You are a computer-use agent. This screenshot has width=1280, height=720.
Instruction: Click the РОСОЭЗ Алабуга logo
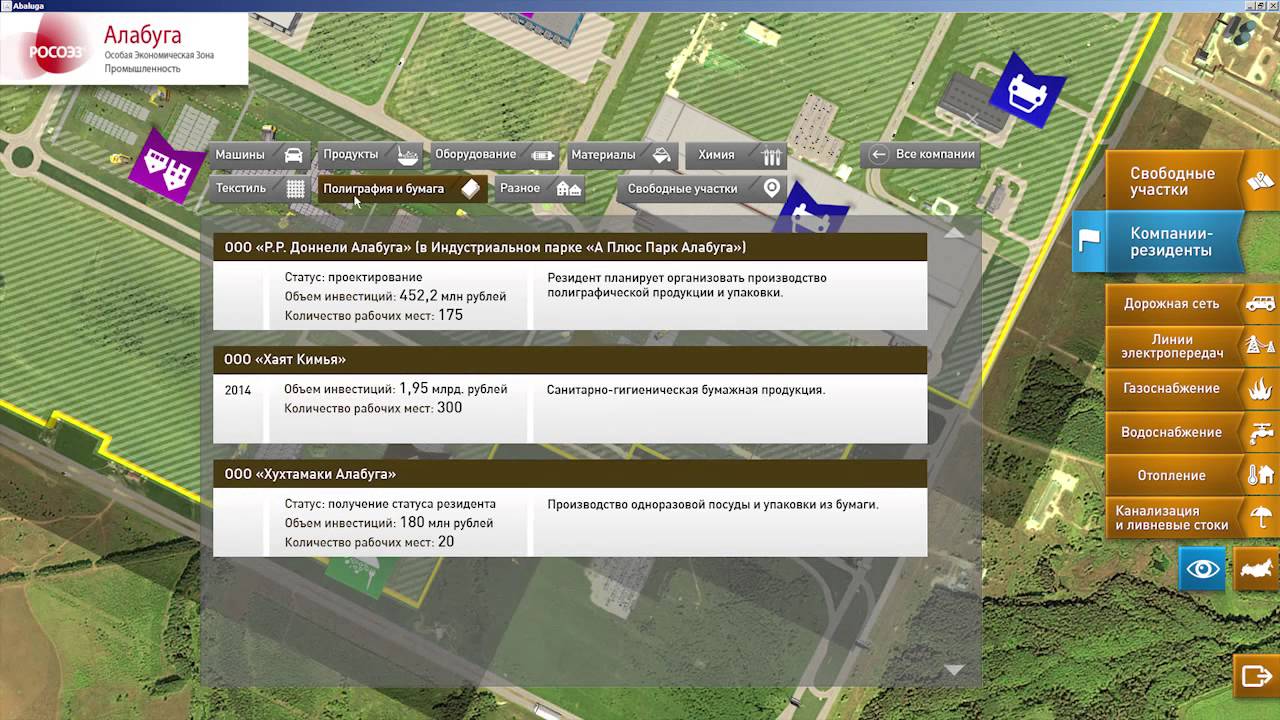coord(123,49)
